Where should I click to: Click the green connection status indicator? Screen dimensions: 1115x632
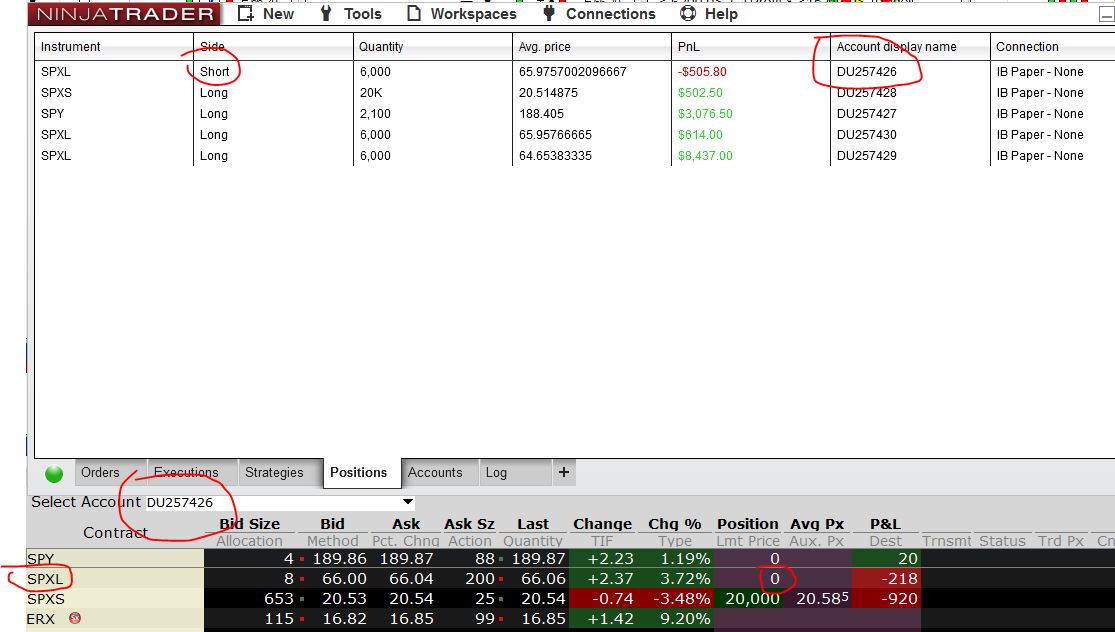click(x=54, y=473)
